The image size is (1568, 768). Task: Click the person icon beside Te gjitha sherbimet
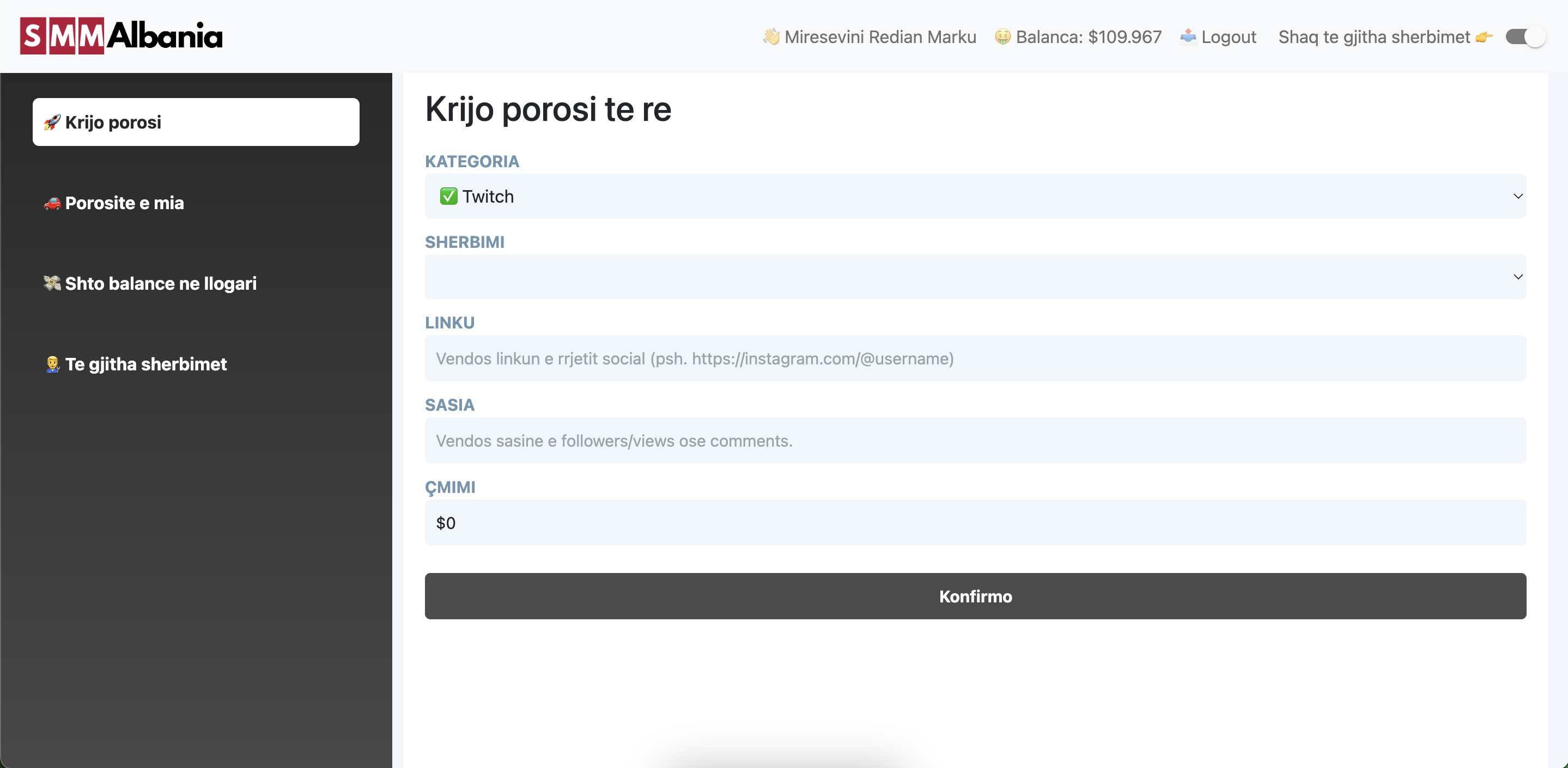coord(52,364)
